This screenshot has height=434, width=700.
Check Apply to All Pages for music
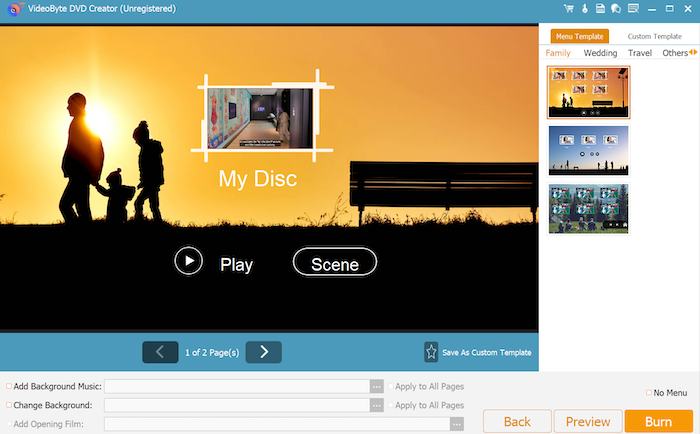click(x=391, y=386)
